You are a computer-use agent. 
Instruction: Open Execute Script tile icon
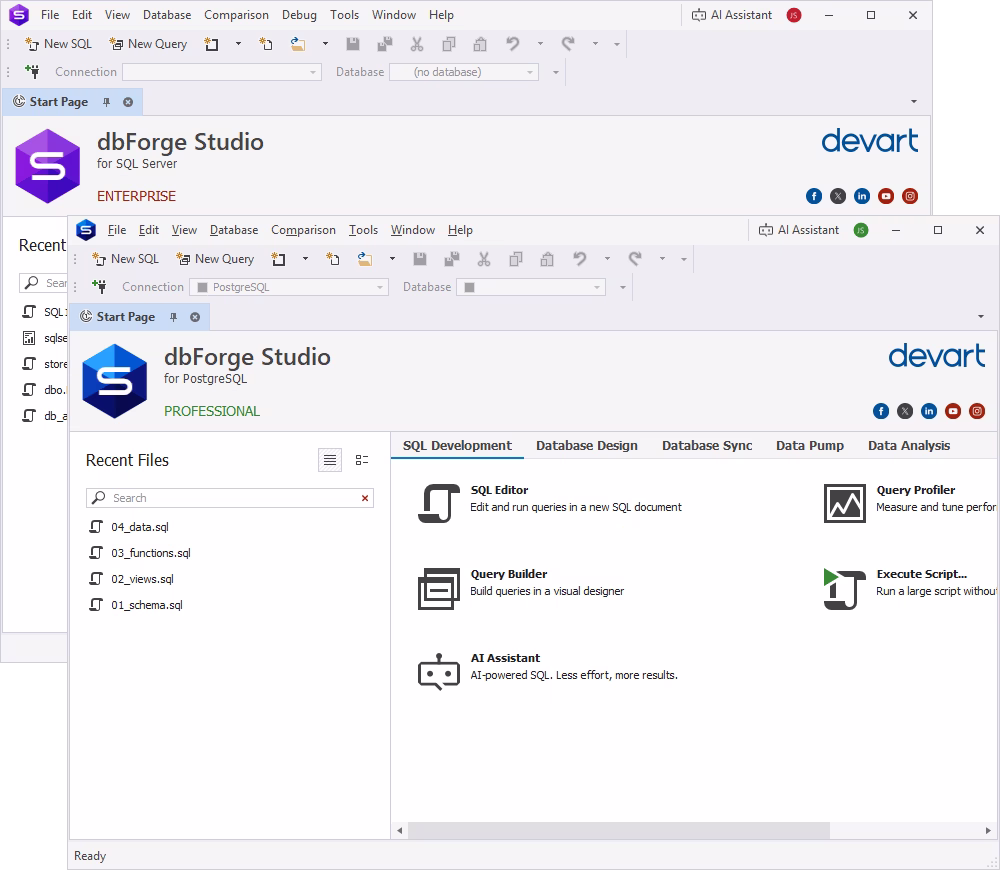coord(845,589)
